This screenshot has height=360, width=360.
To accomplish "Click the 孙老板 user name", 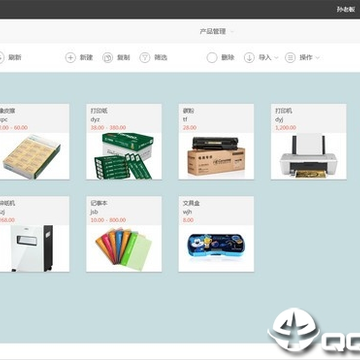I will pyautogui.click(x=345, y=9).
